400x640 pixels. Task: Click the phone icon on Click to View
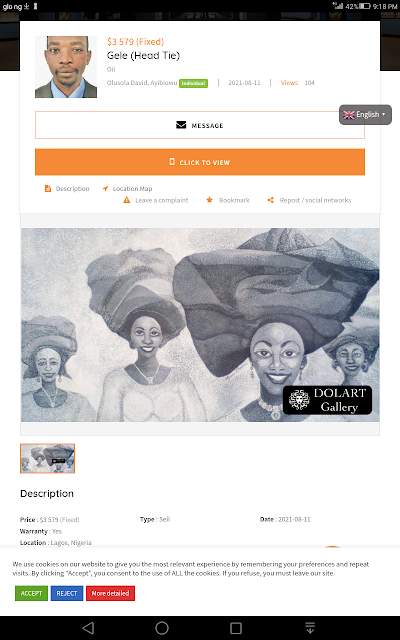pyautogui.click(x=172, y=162)
